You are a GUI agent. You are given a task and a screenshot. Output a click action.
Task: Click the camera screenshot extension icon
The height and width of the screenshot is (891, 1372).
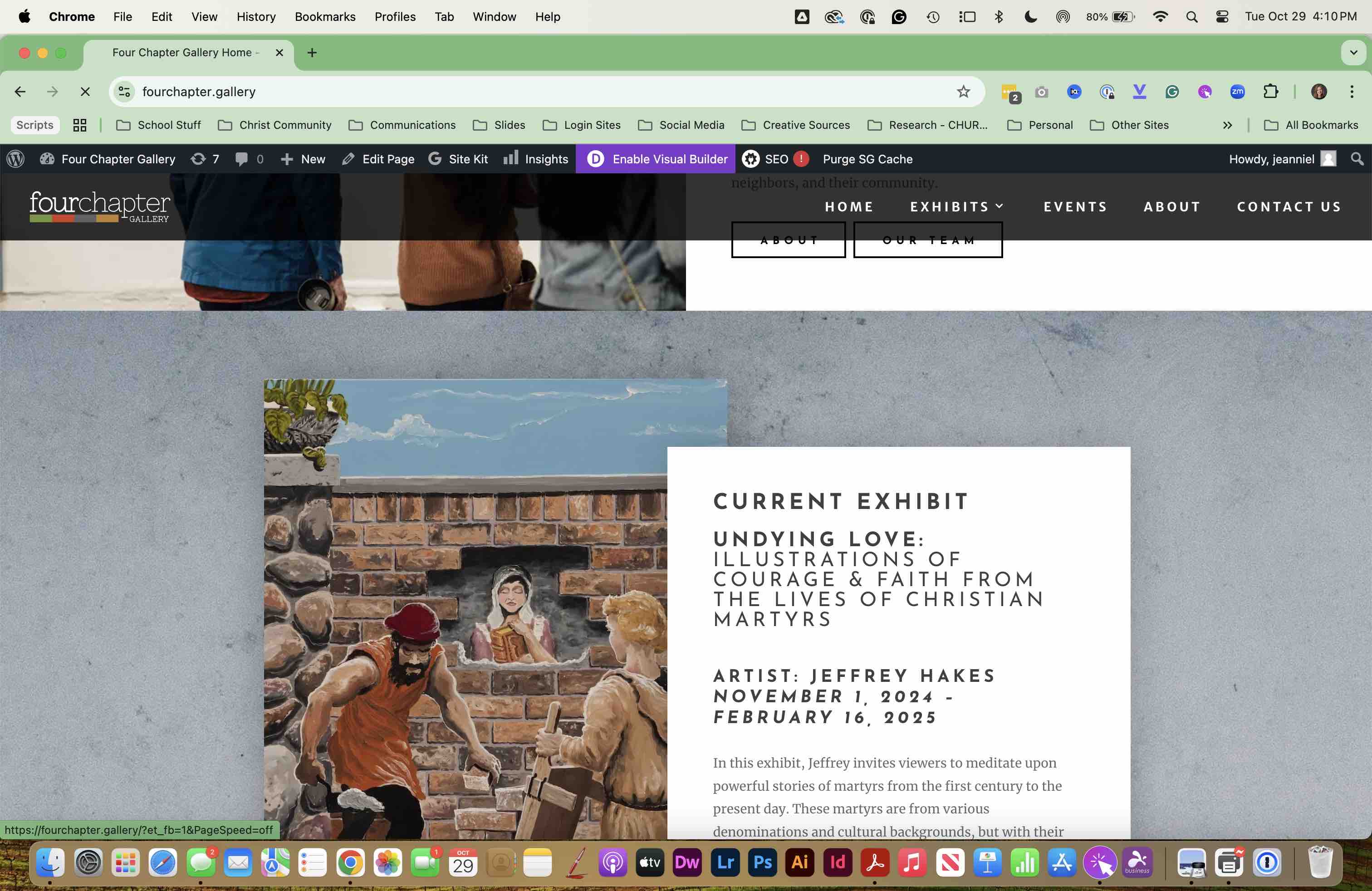pyautogui.click(x=1041, y=92)
